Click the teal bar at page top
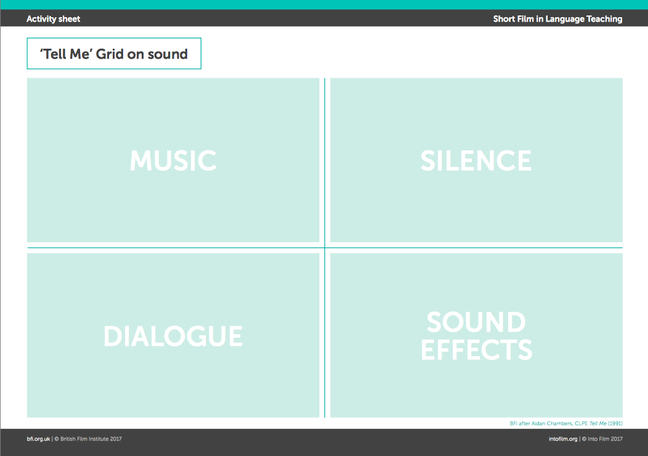 pos(324,5)
